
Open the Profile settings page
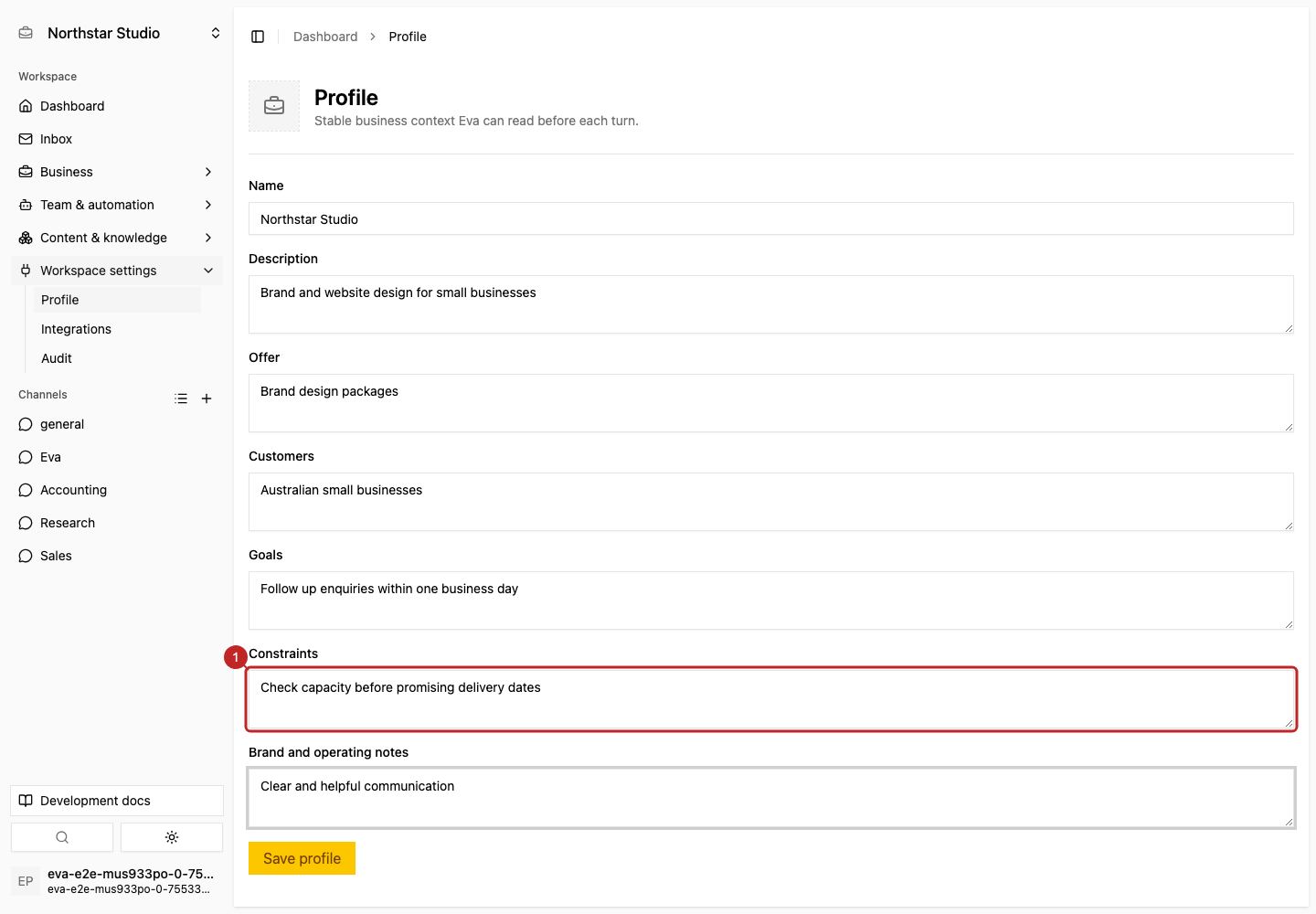(117, 300)
